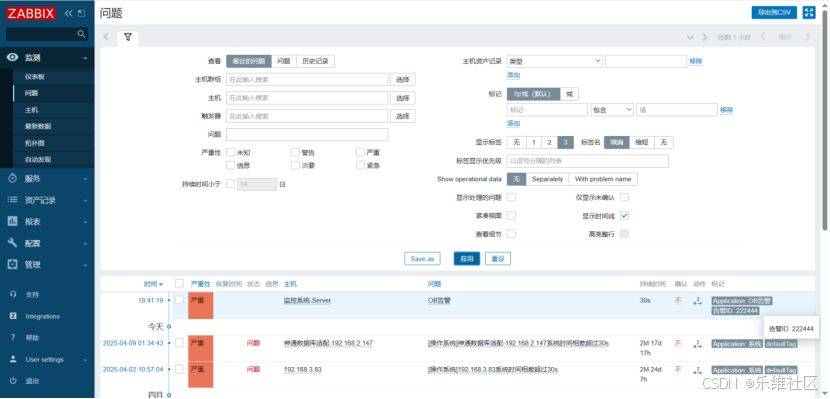Sort the table by the 时间 header
This screenshot has height=399, width=830.
[153, 284]
